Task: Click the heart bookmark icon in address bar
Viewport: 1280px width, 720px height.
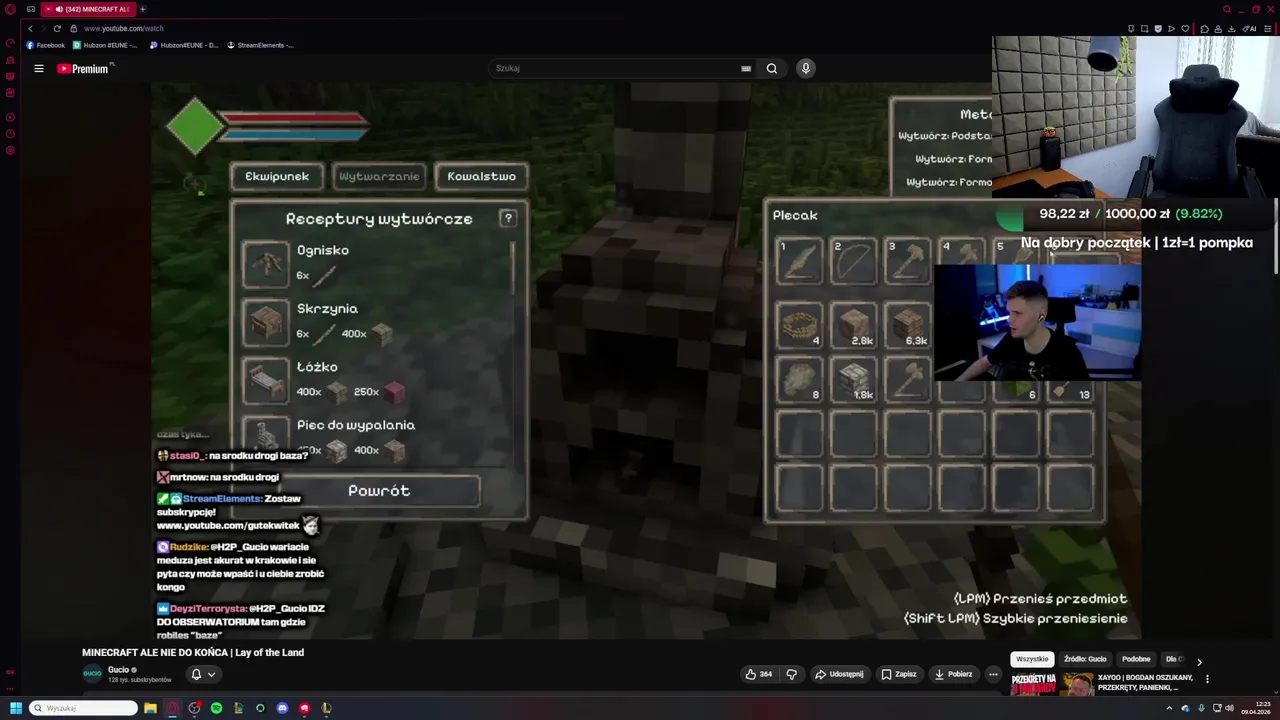Action: coord(1185,28)
